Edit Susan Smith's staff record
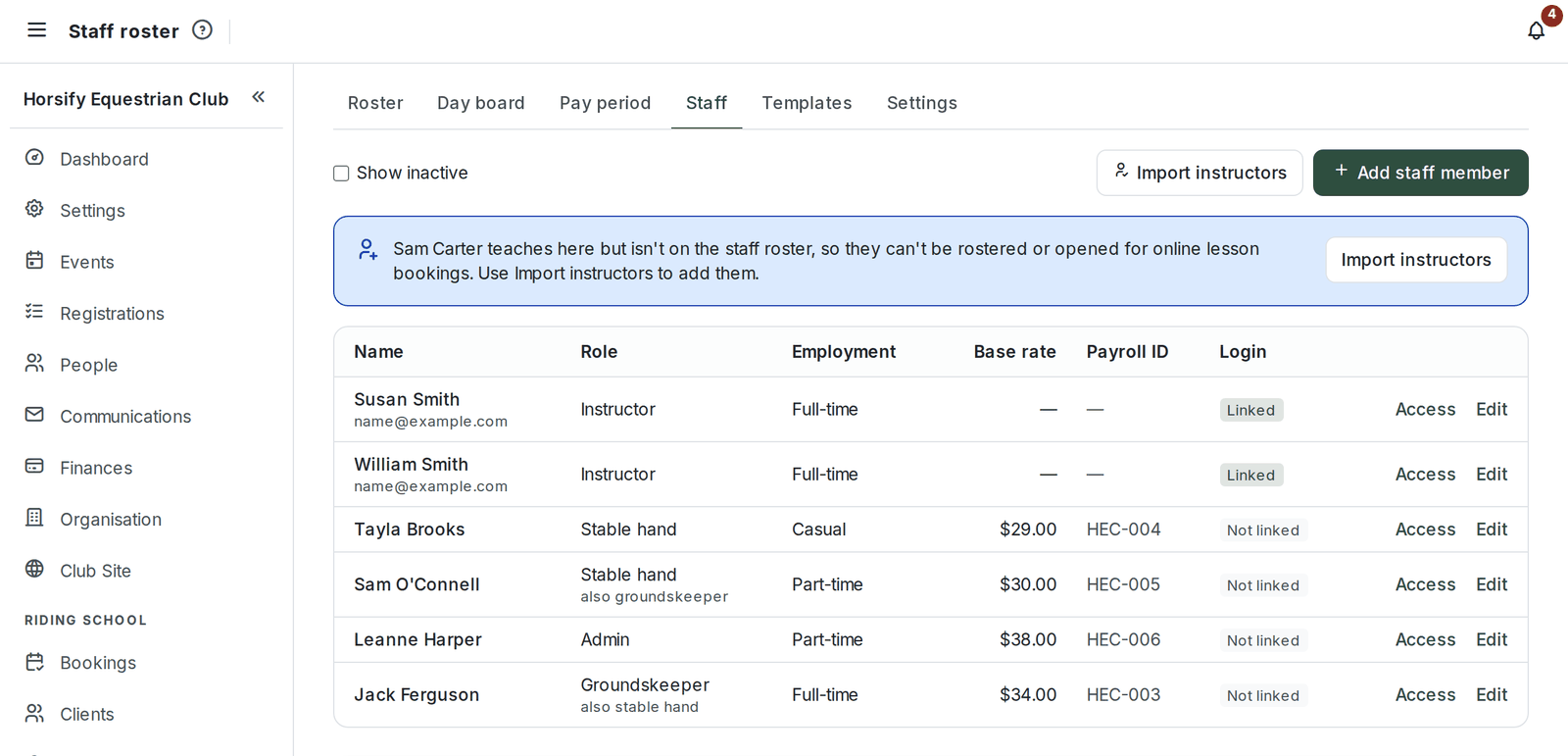The image size is (1568, 756). 1492,409
